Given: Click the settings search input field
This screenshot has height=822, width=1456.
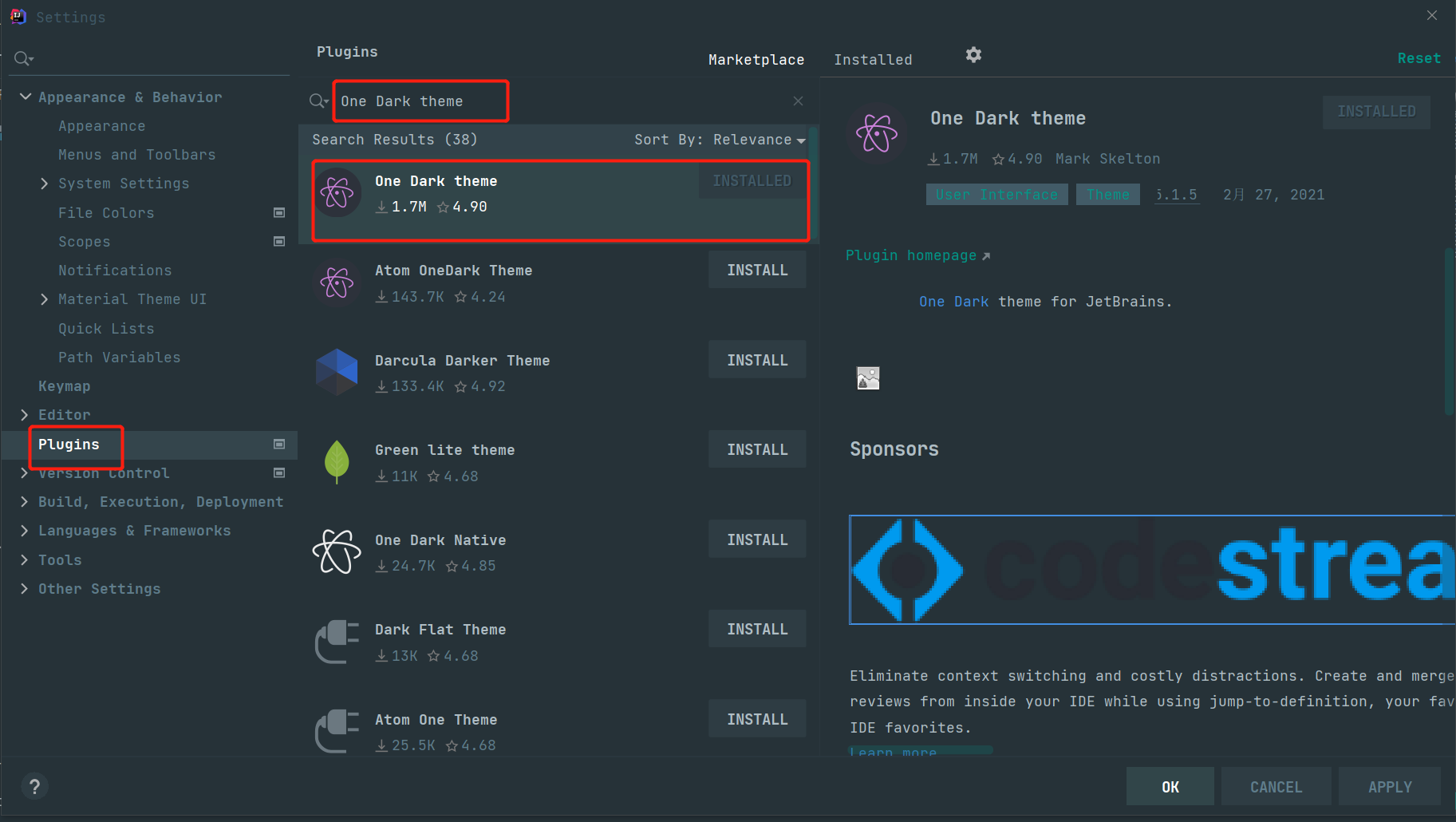Looking at the screenshot, I should (160, 58).
